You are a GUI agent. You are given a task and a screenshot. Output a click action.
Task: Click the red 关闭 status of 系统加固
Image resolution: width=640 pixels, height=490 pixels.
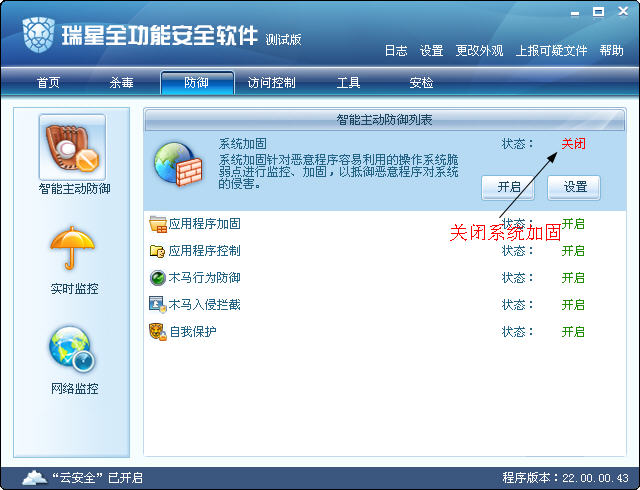(573, 144)
